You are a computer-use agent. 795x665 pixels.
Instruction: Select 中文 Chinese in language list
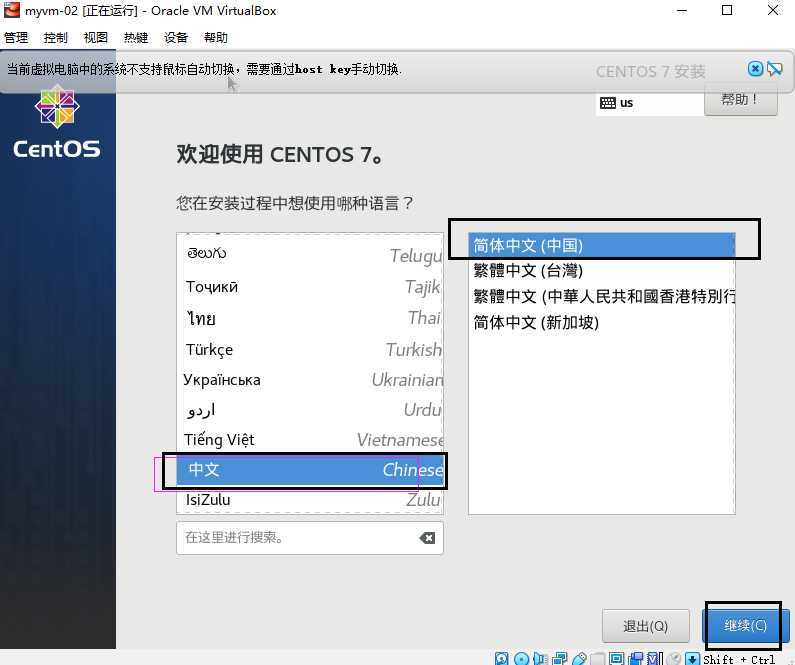coord(310,470)
